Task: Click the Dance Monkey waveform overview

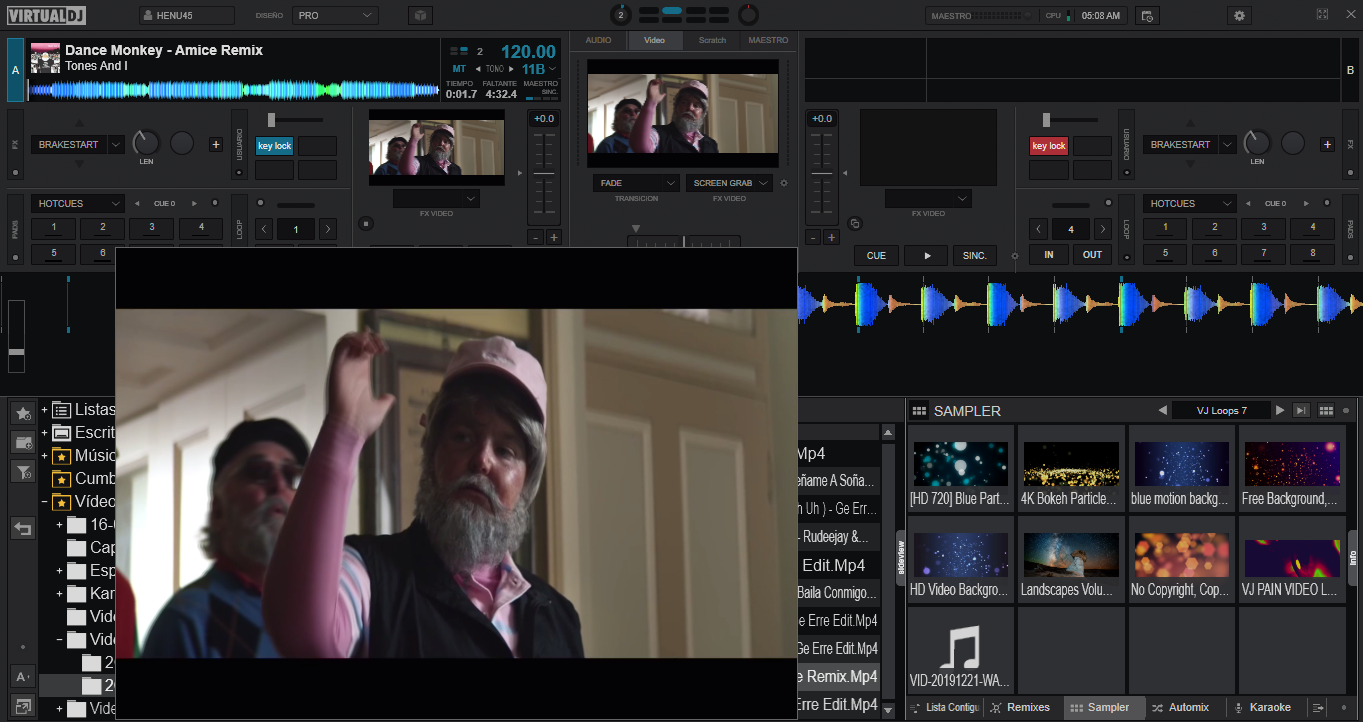Action: click(x=233, y=89)
